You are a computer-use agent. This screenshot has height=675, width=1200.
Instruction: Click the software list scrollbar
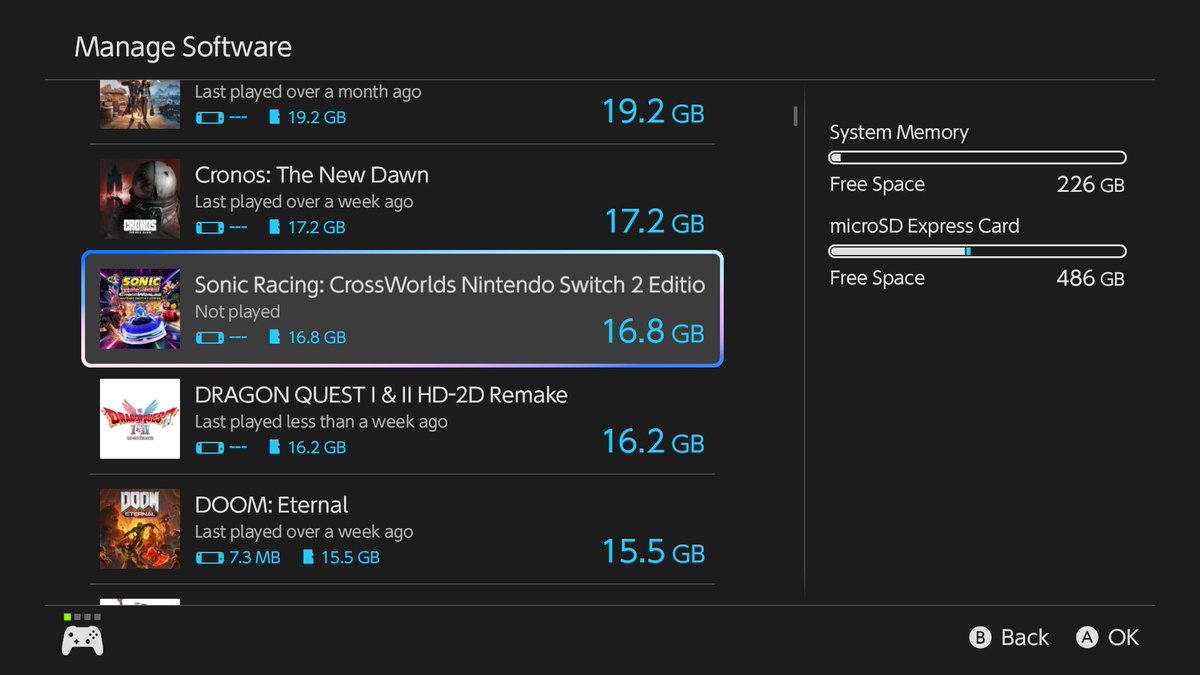point(796,116)
